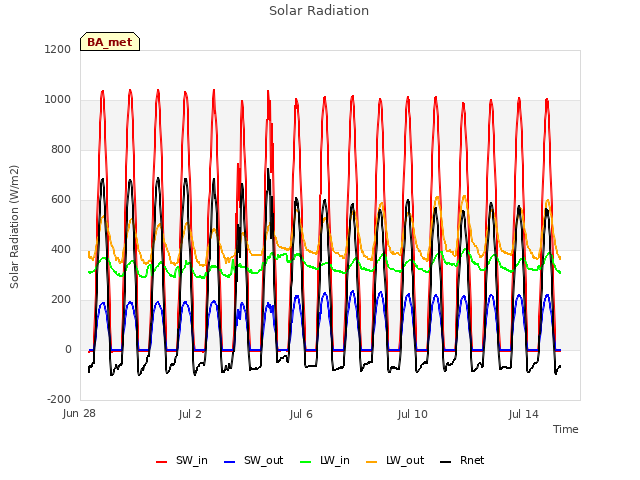Click the -200 y-axis tick label
Viewport: 640px width, 480px height.
(59, 399)
